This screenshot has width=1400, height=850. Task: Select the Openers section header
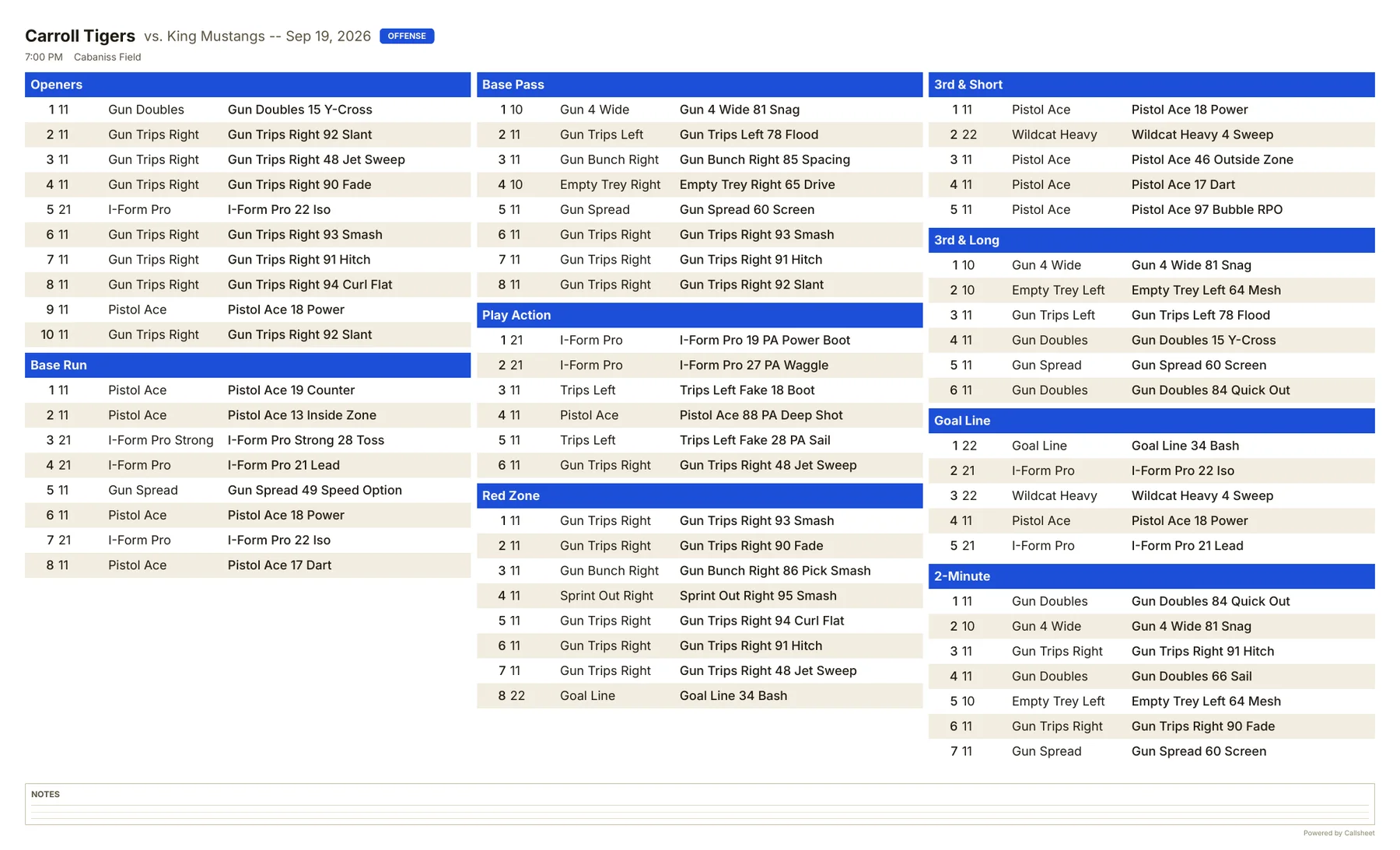tap(247, 85)
